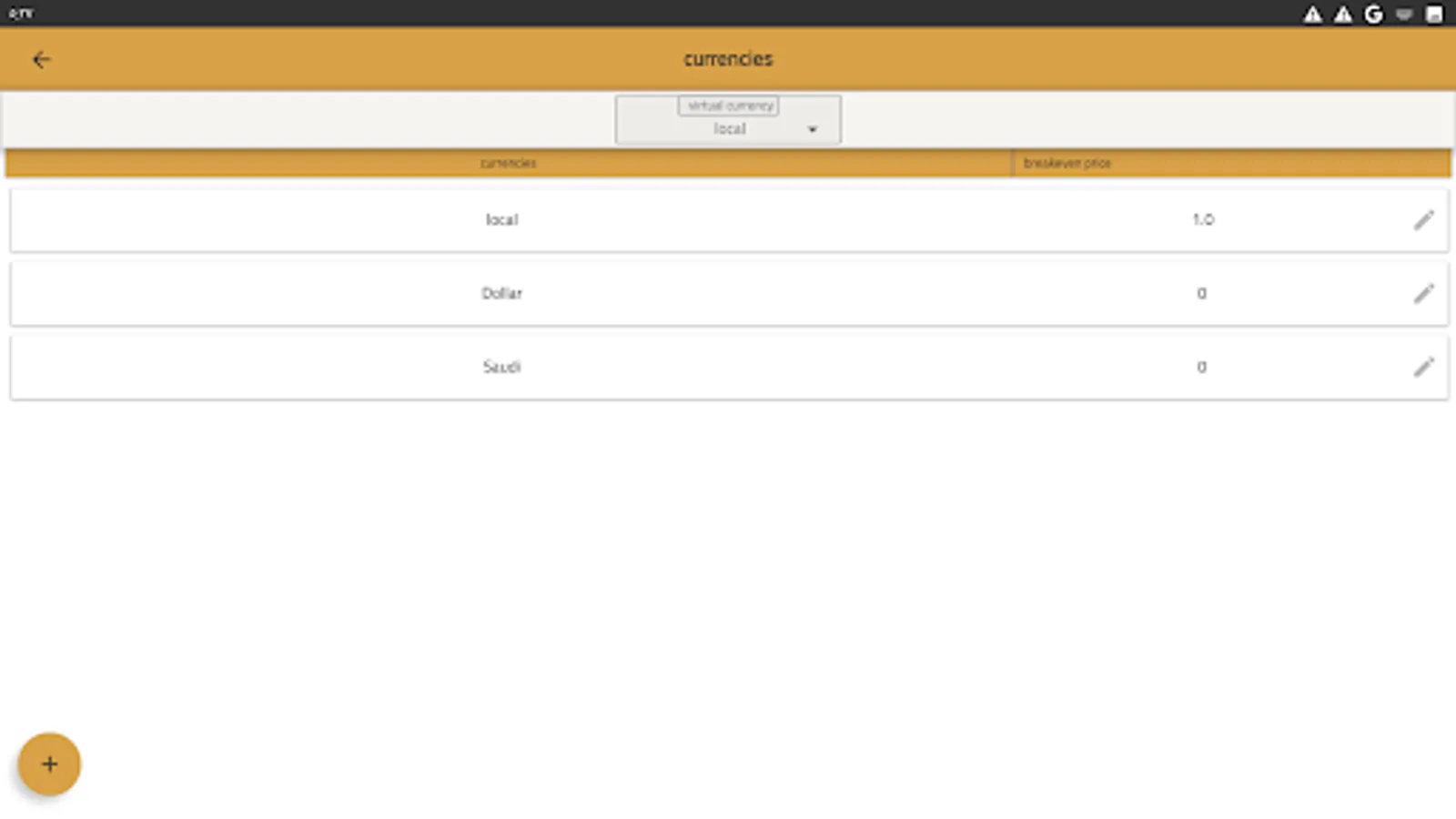Select the 'Saudi' currency name
This screenshot has width=1456, height=819.
point(501,367)
